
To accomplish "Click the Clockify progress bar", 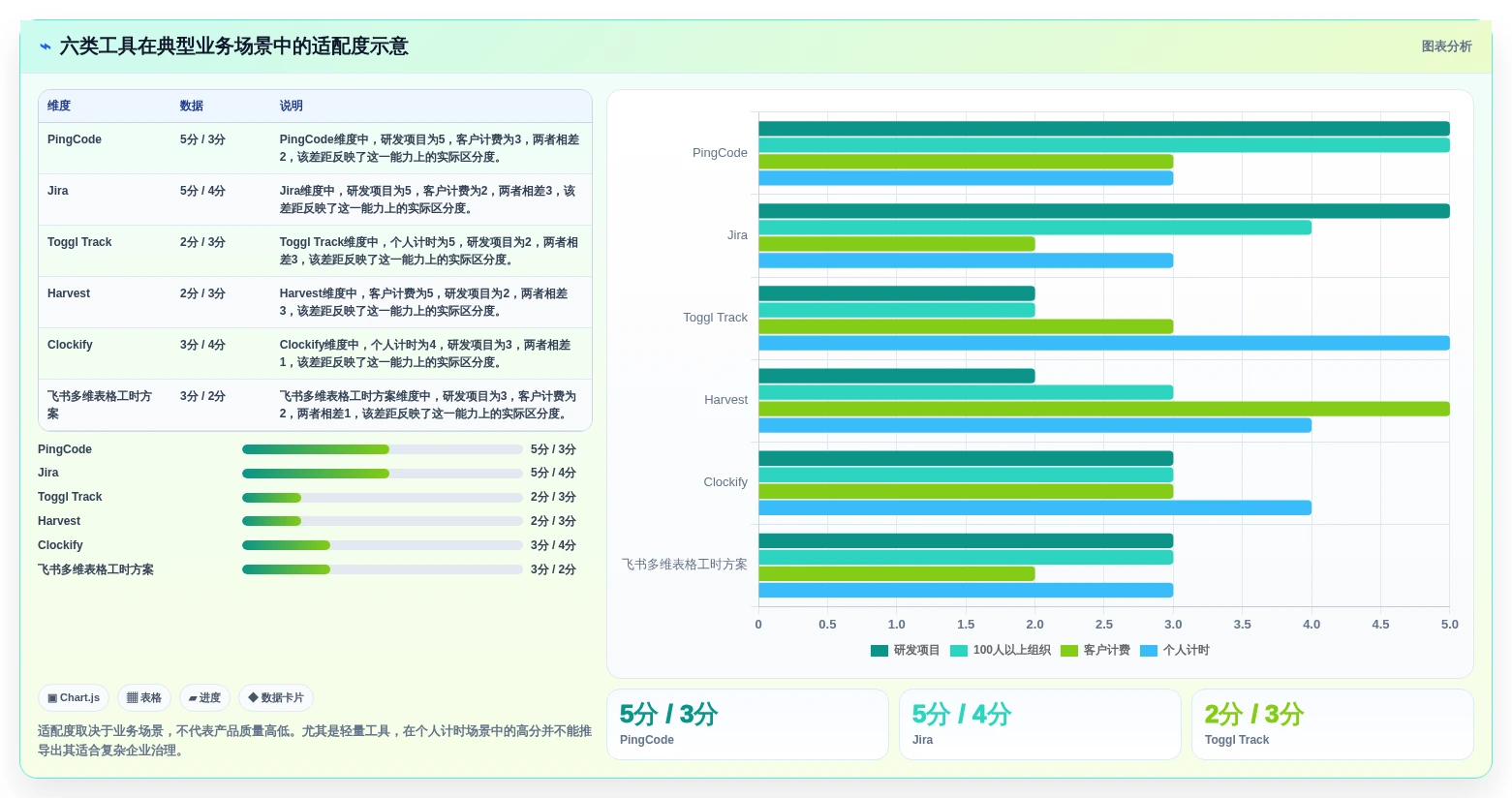I will pyautogui.click(x=383, y=545).
